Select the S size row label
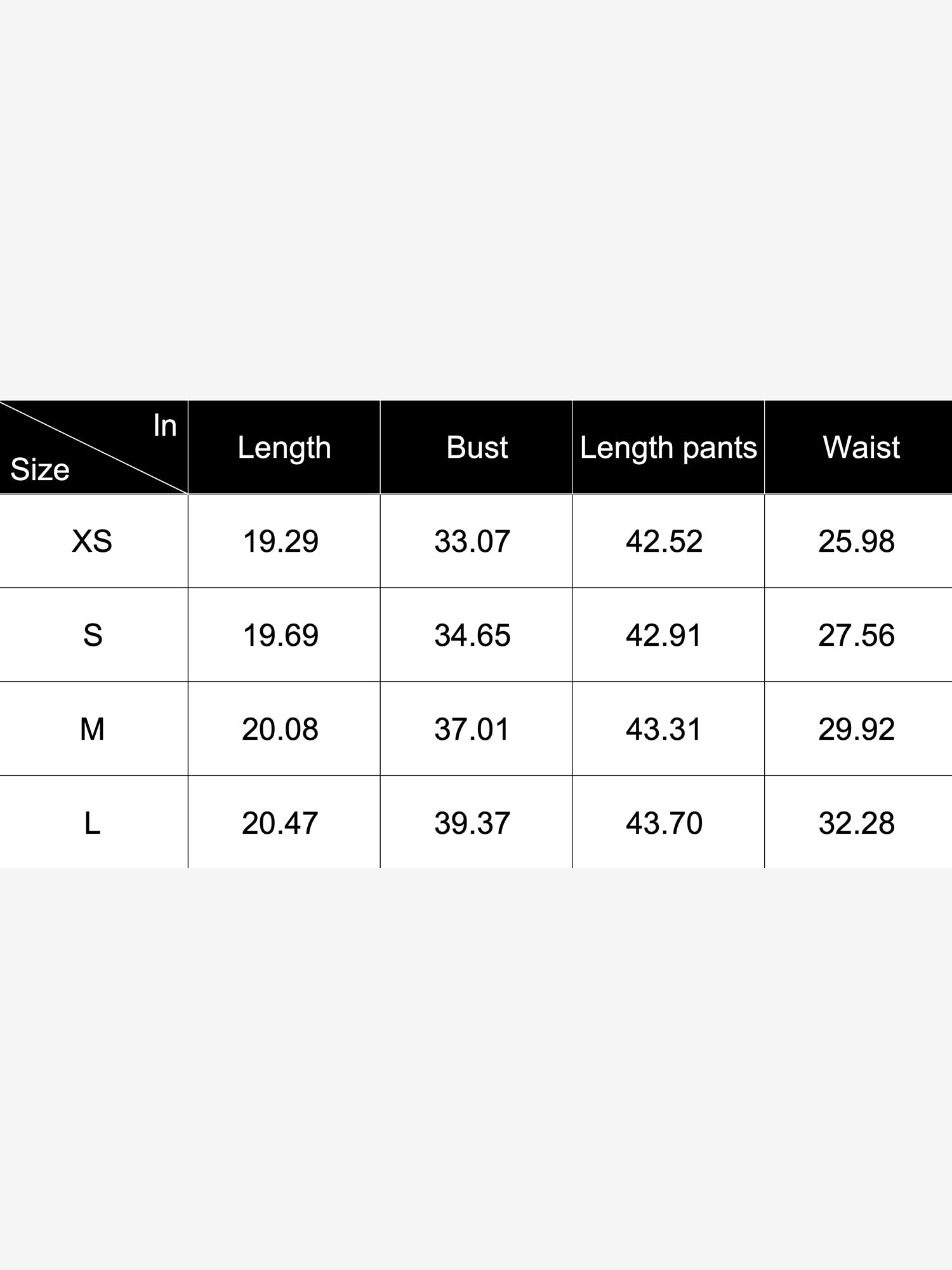The width and height of the screenshot is (952, 1270). click(93, 635)
